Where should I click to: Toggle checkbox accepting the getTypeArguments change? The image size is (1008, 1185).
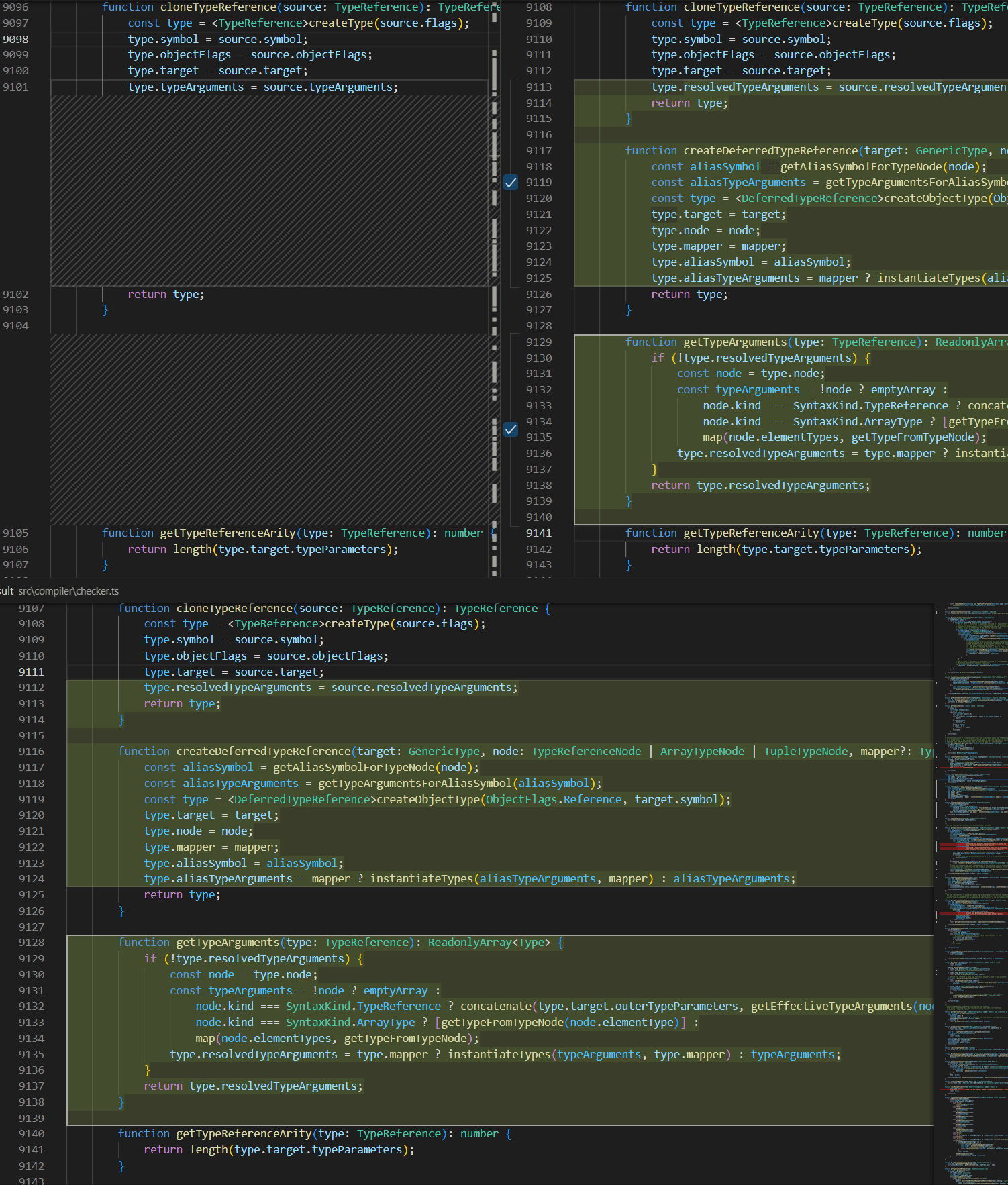(x=511, y=429)
